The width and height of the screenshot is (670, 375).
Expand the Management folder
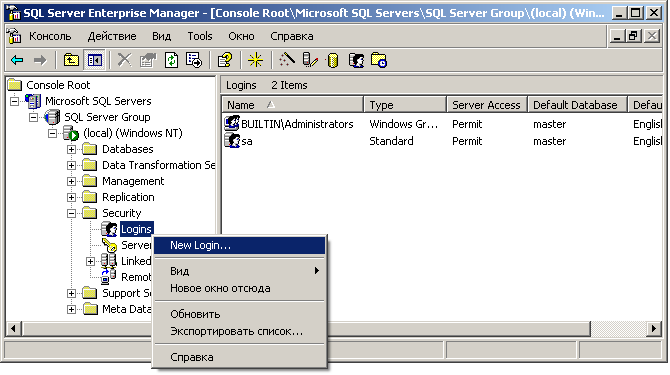71,182
